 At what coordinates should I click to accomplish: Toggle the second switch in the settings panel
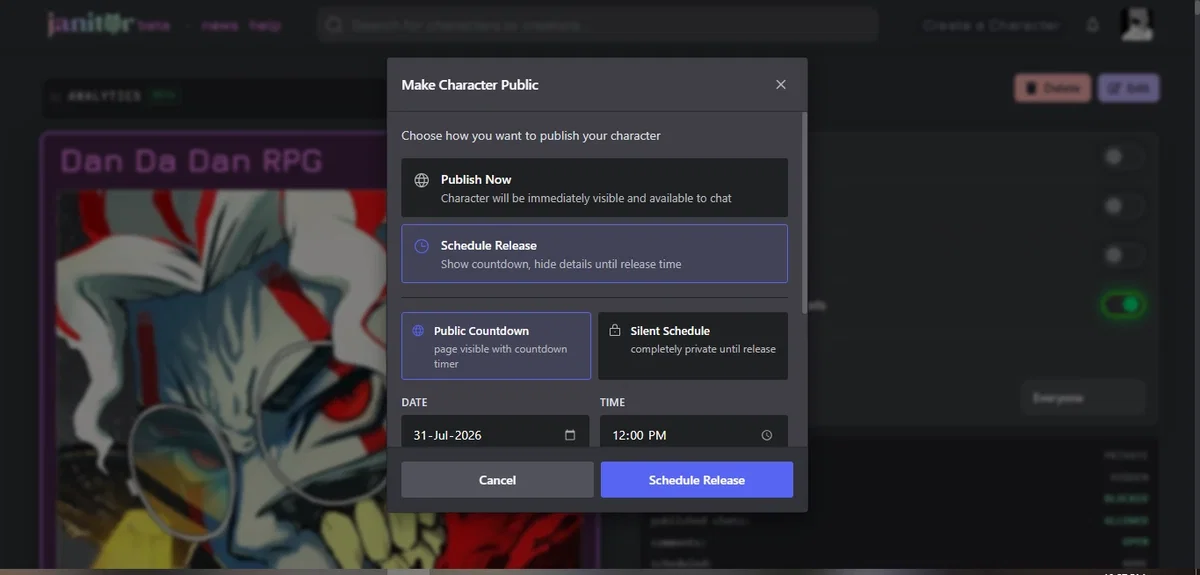(x=1122, y=205)
